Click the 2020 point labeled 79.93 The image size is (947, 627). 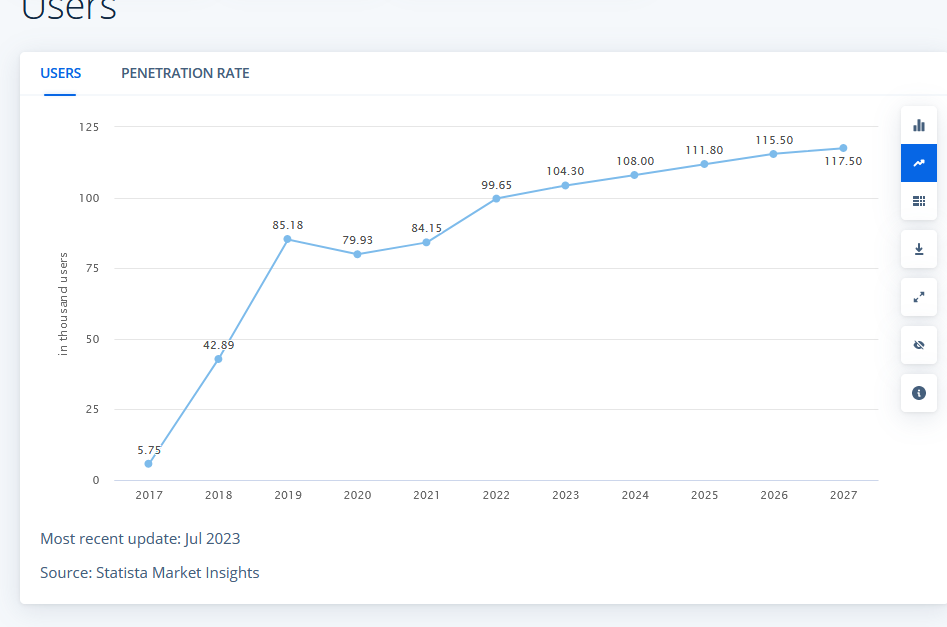pos(358,254)
